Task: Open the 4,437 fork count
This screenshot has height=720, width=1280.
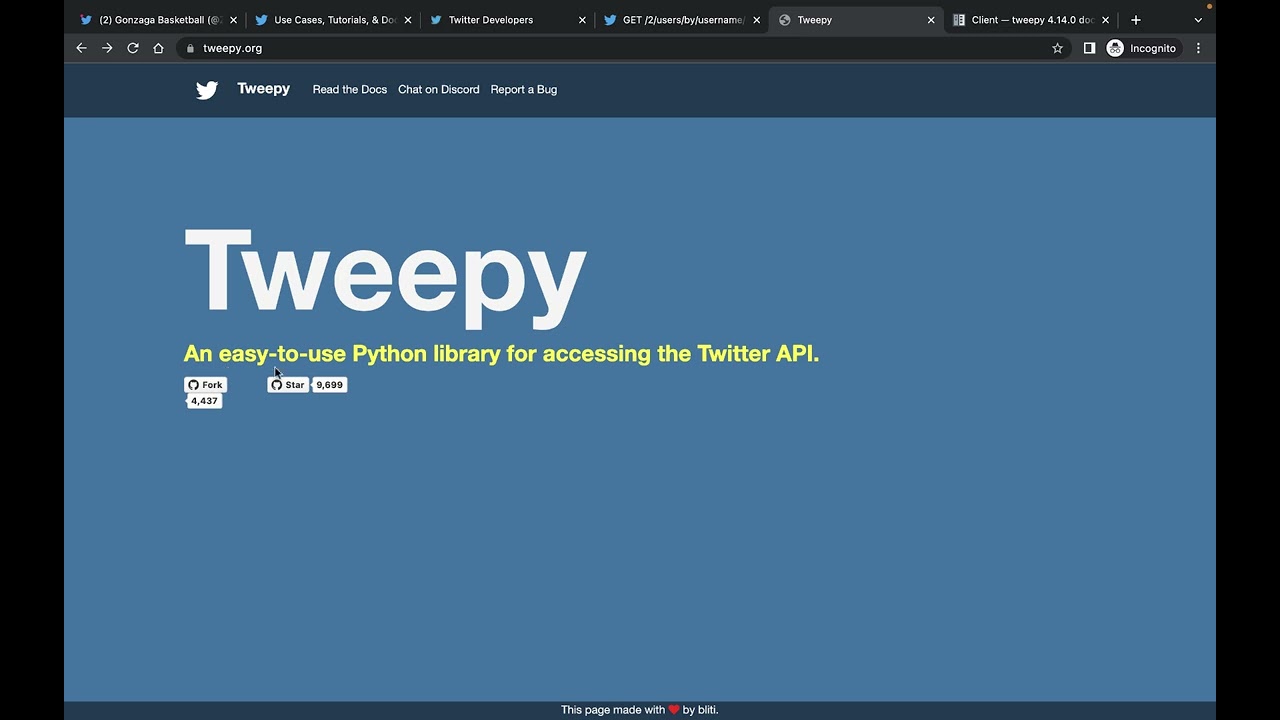Action: pyautogui.click(x=204, y=401)
